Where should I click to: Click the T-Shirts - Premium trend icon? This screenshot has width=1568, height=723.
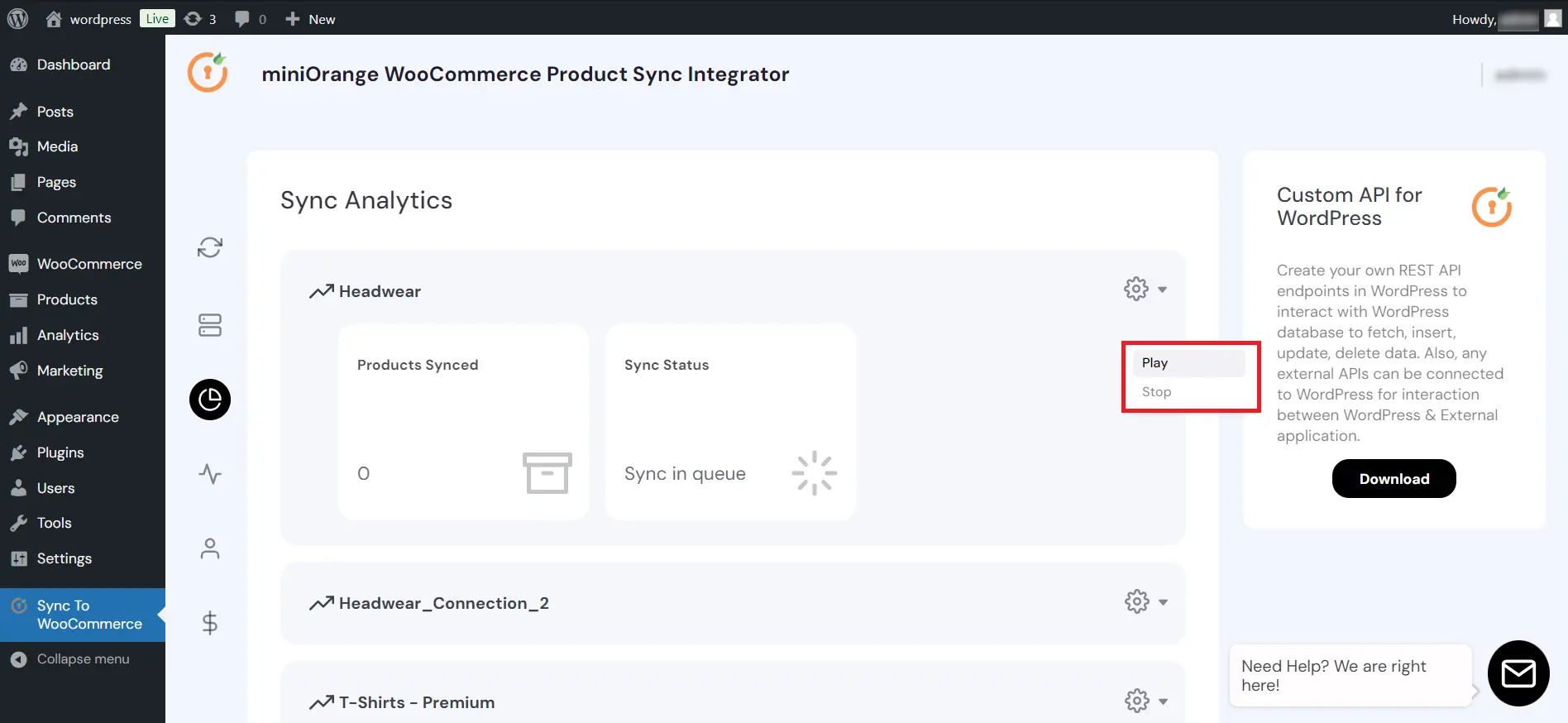tap(321, 702)
